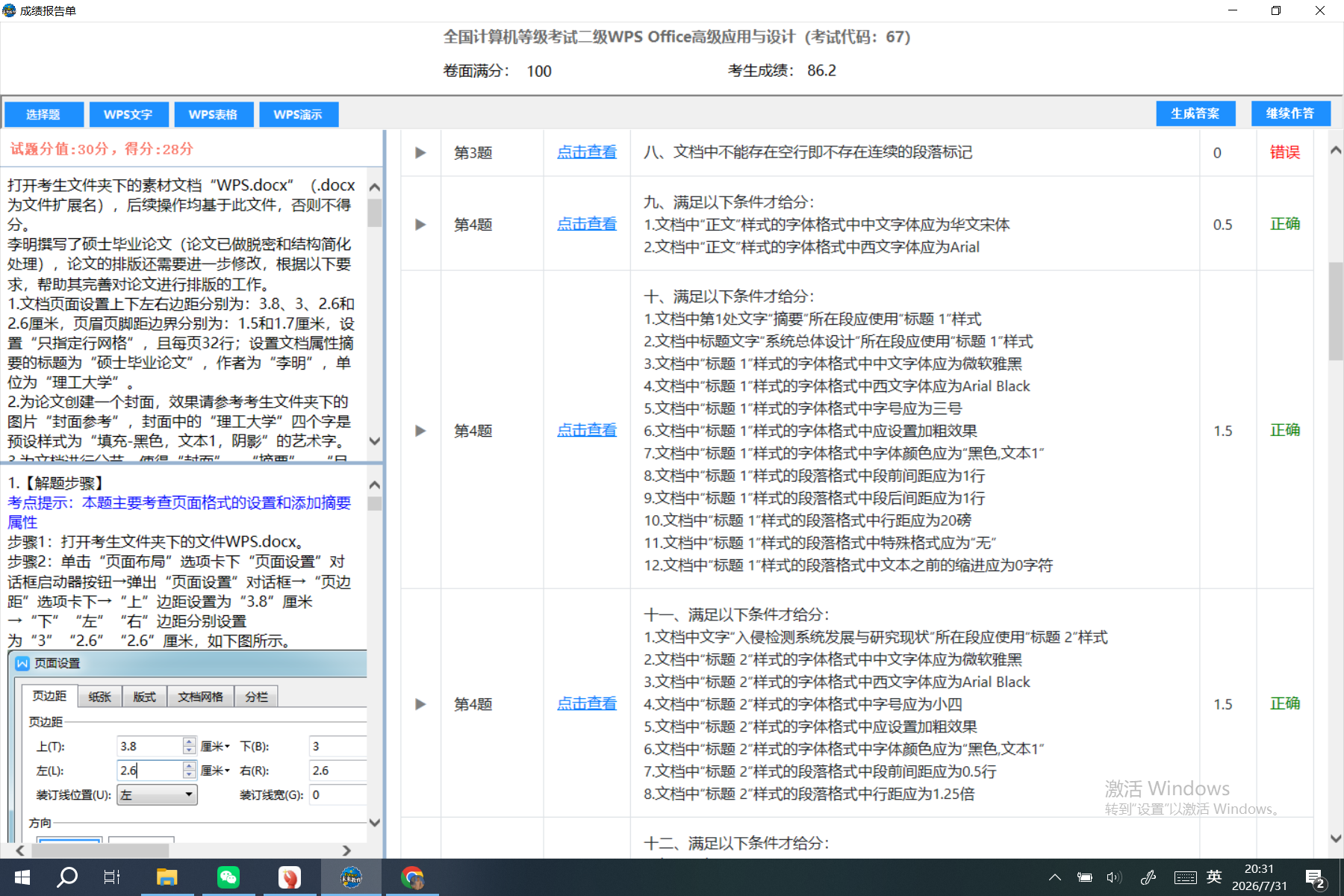Screen dimensions: 1344x896
Task: Click the 生成答案 button
Action: tap(1195, 113)
